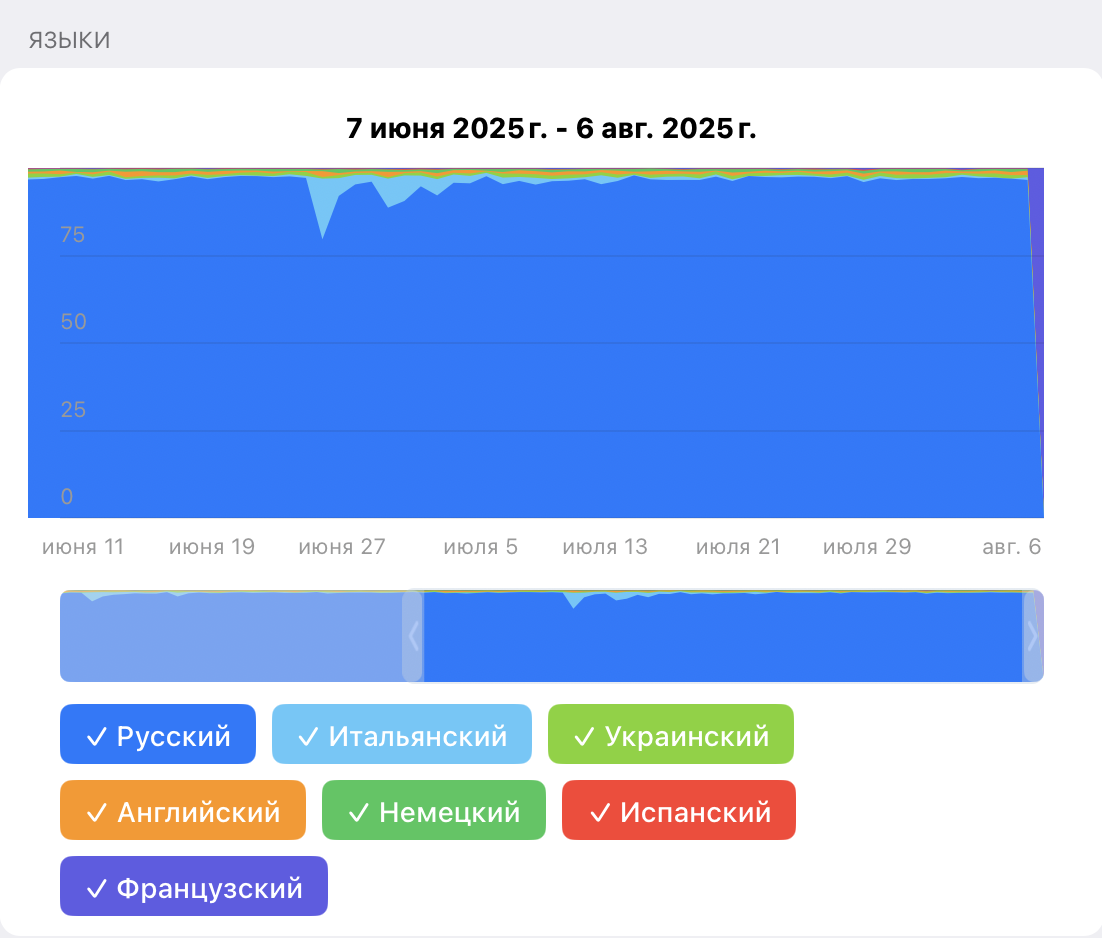Toggle the Немецкий language filter
This screenshot has height=938, width=1102.
coord(434,810)
